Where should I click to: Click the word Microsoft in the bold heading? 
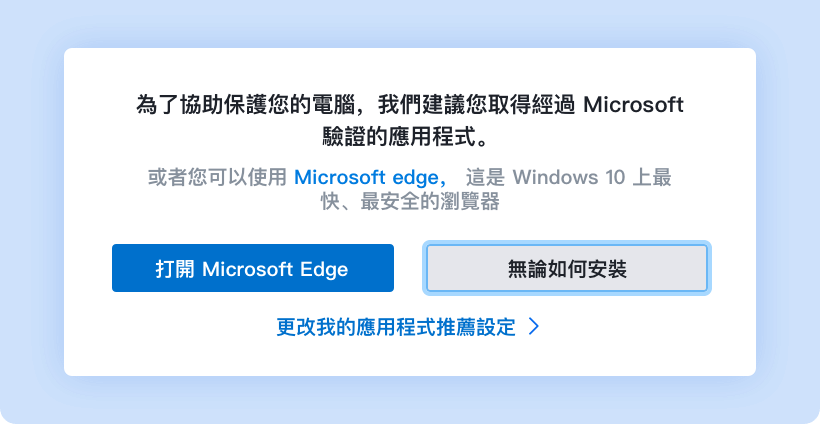pos(633,105)
